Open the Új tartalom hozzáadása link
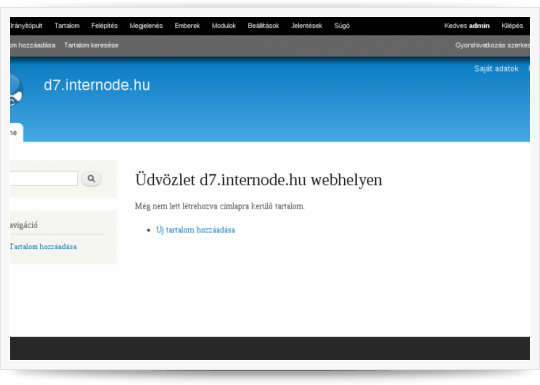This screenshot has height=385, width=540. tap(196, 230)
